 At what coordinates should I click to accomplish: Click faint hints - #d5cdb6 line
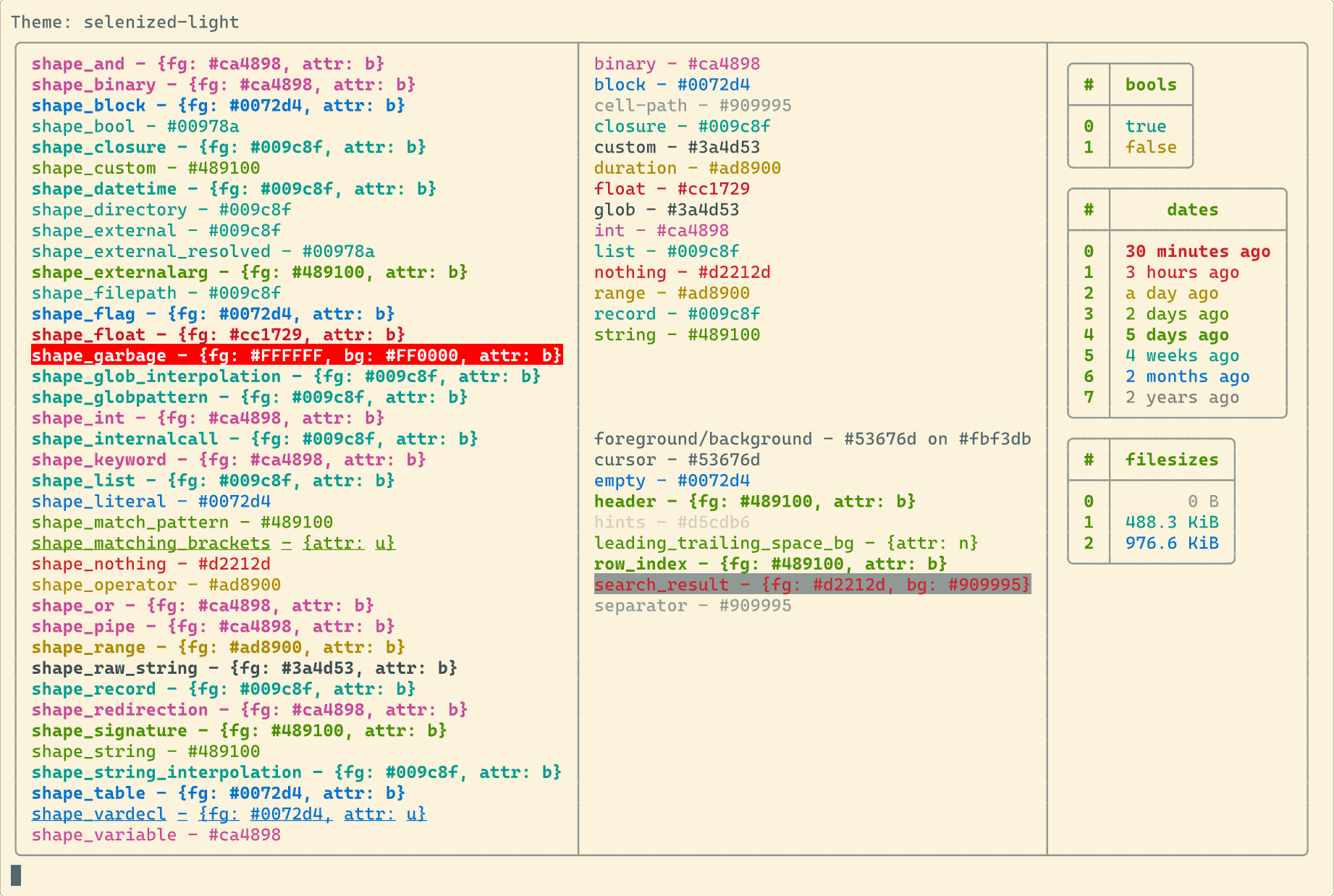[x=672, y=523]
